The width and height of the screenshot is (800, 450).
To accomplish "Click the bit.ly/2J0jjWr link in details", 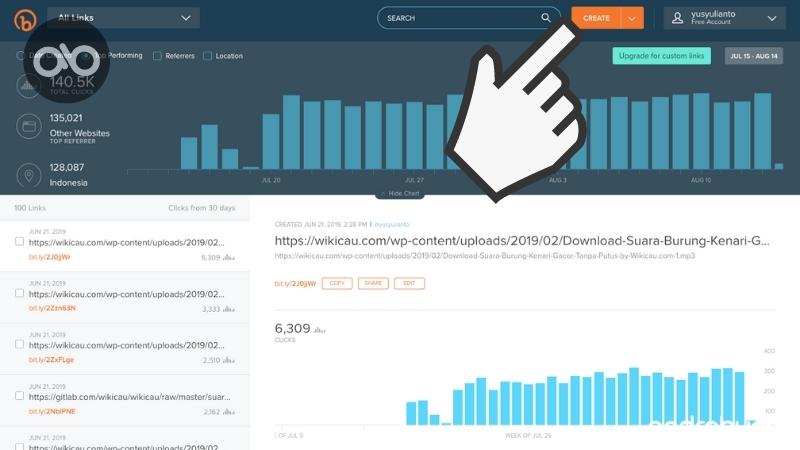I will coord(295,284).
